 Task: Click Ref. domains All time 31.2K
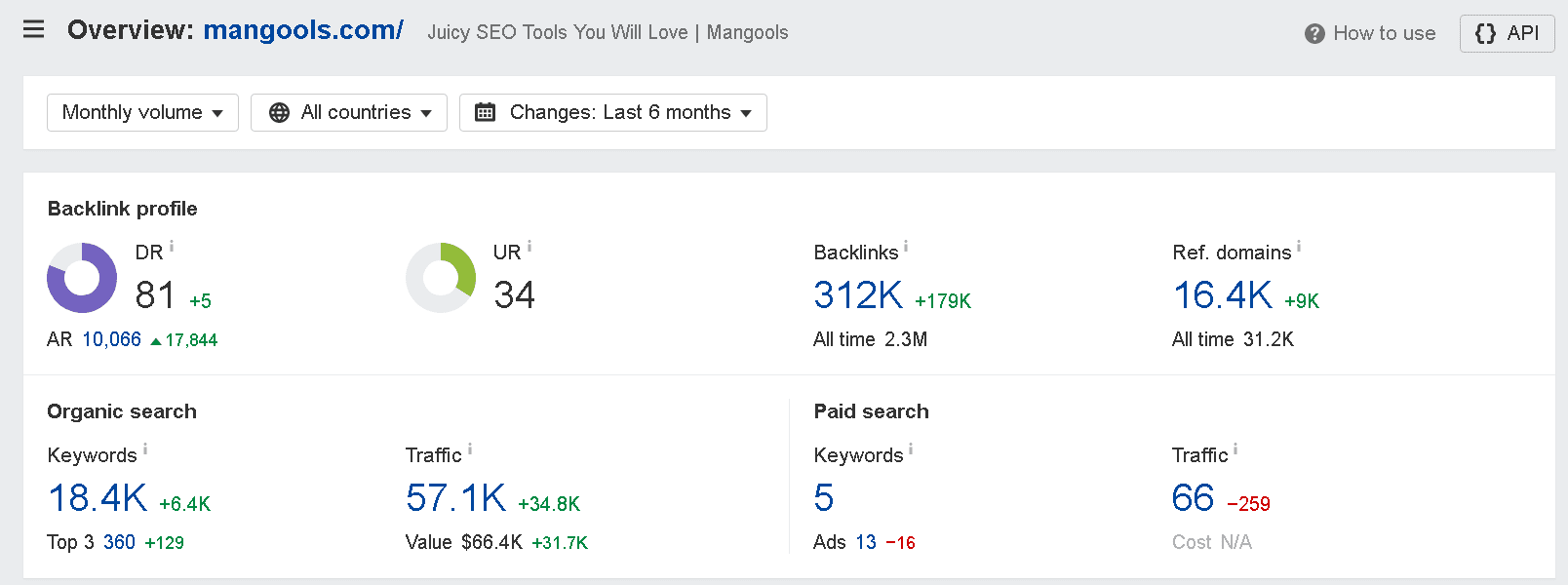[x=1233, y=339]
